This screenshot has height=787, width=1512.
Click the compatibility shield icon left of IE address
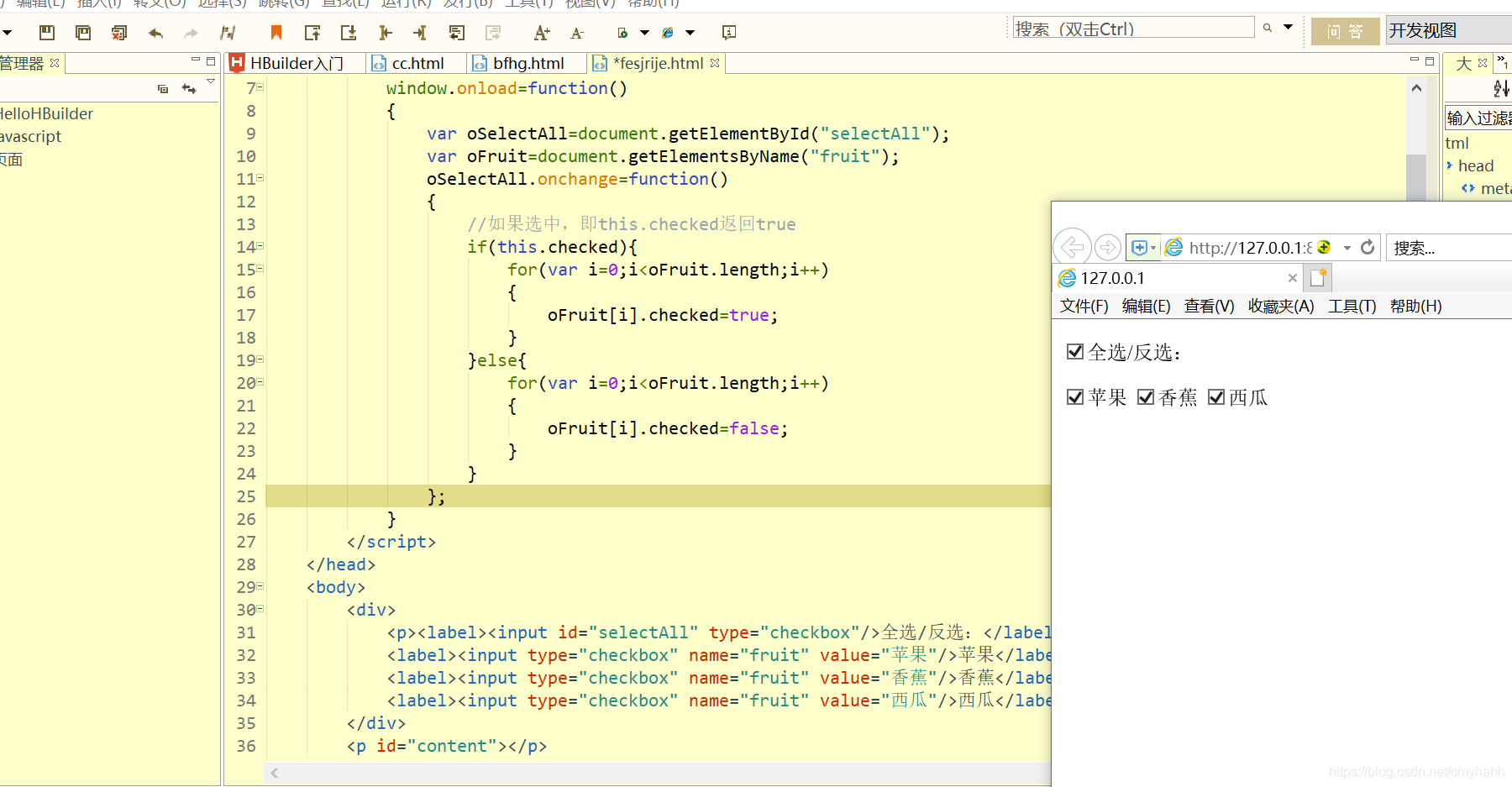point(1140,247)
